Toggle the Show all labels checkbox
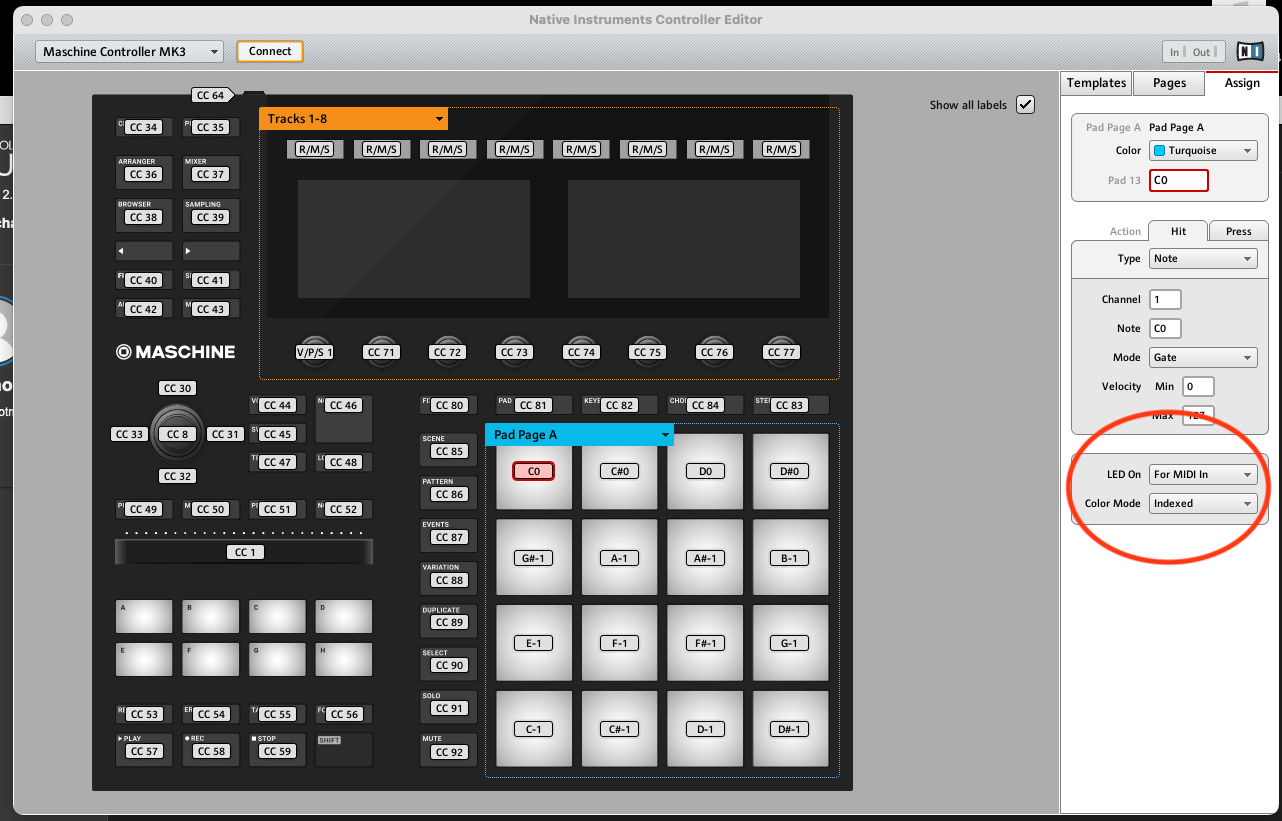 [1025, 105]
